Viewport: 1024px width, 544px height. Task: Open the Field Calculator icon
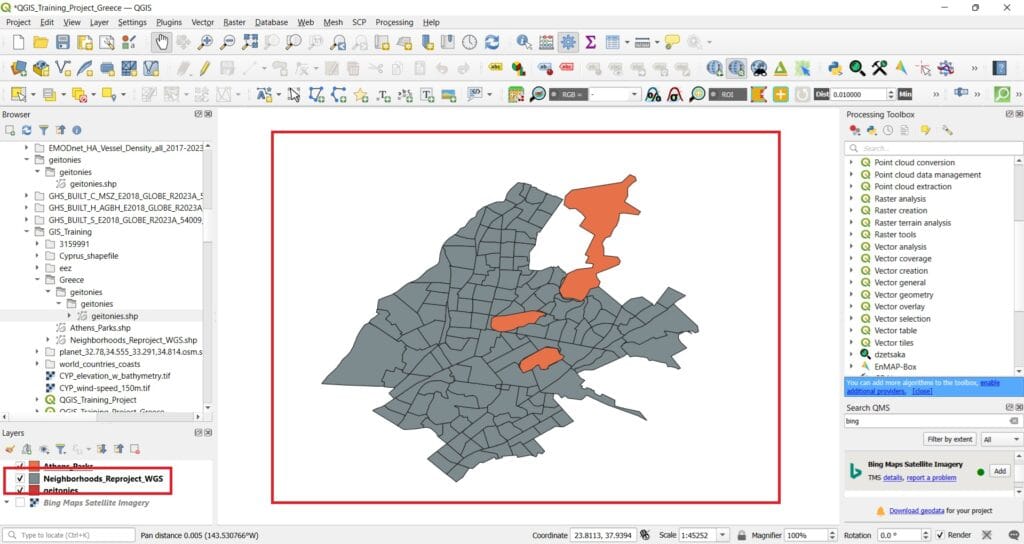pyautogui.click(x=546, y=42)
